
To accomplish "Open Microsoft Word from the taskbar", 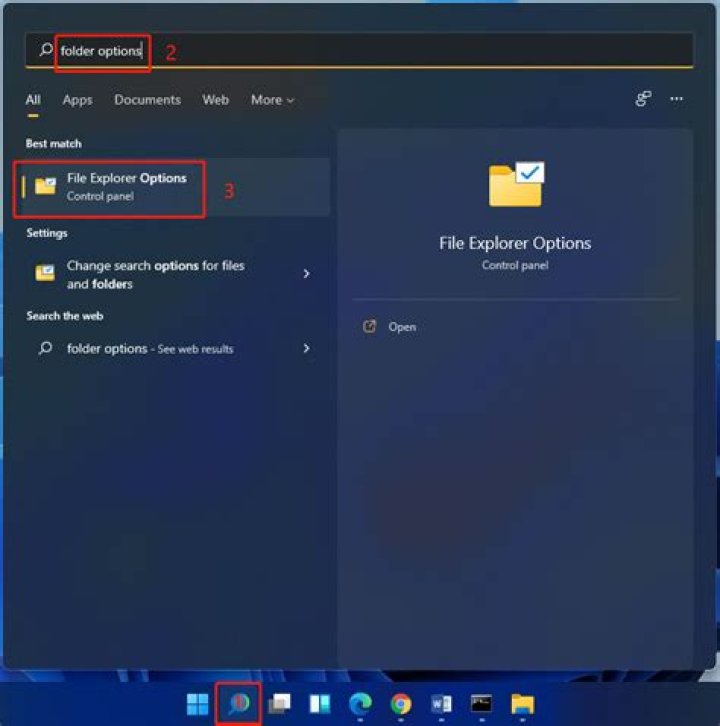I will point(441,704).
